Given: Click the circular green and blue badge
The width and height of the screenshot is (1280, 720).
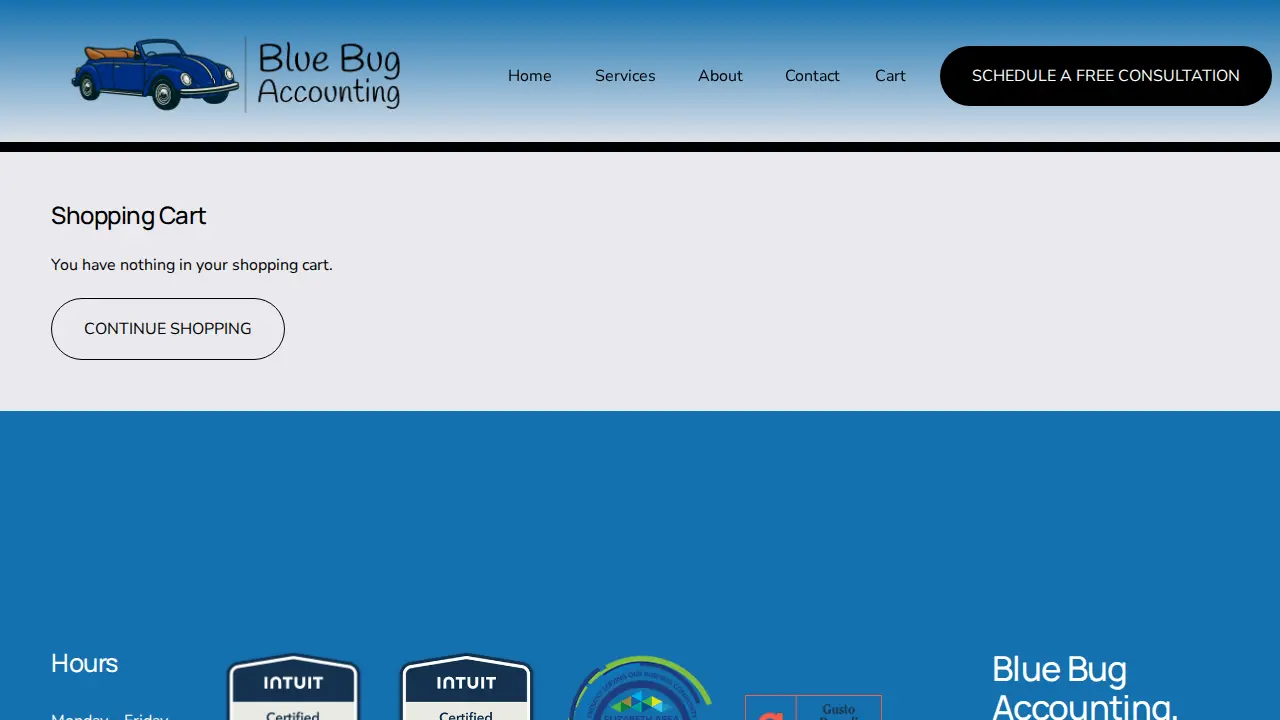Looking at the screenshot, I should [640, 688].
